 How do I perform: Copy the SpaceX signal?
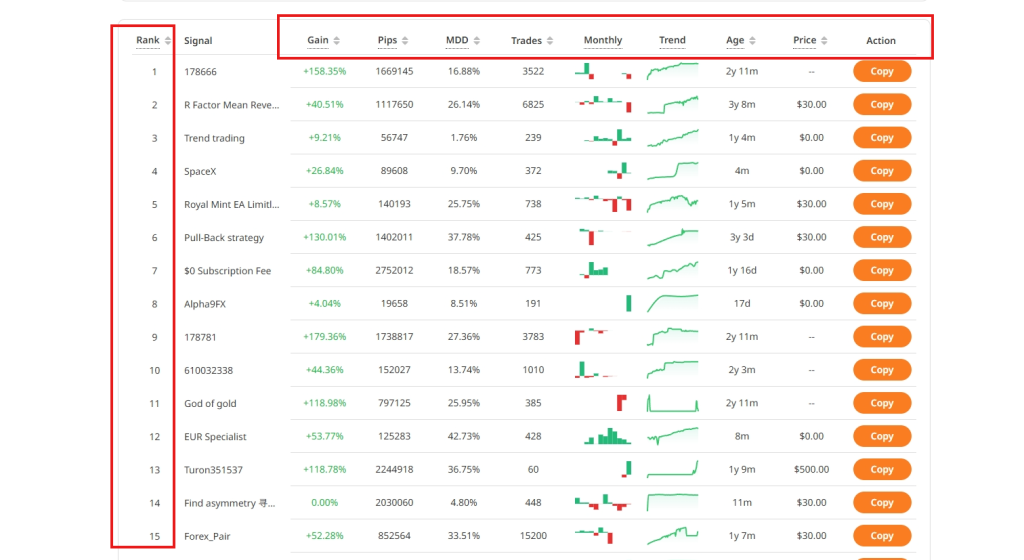click(881, 171)
